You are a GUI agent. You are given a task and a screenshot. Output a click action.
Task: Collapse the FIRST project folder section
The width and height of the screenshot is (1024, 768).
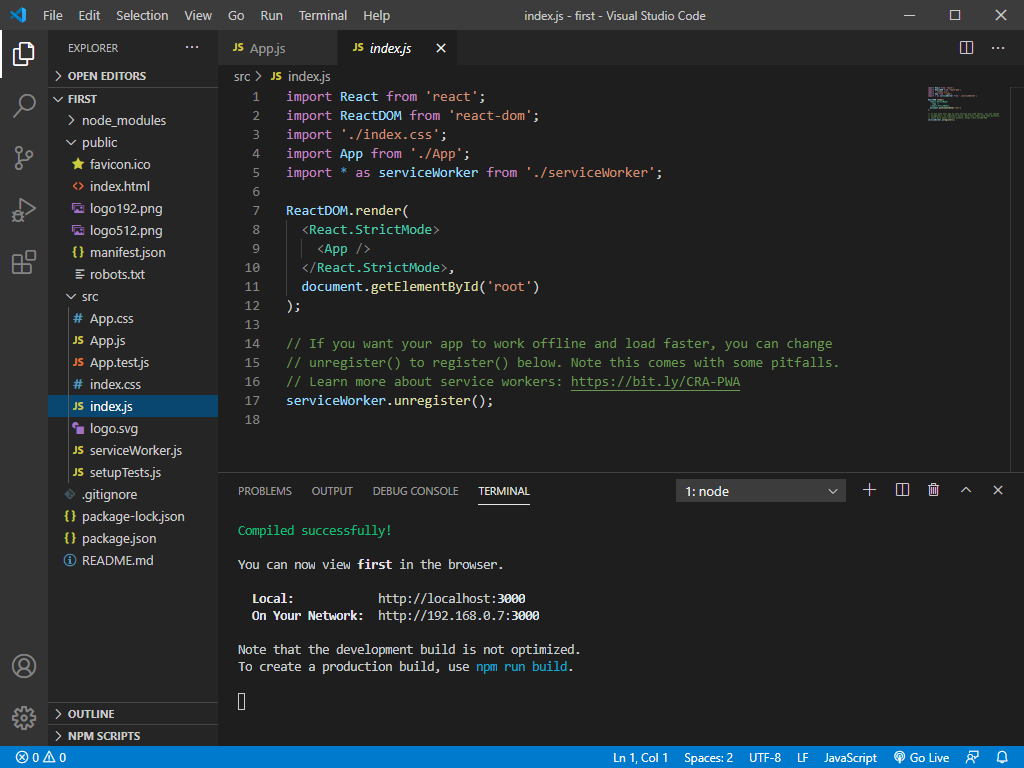point(133,99)
